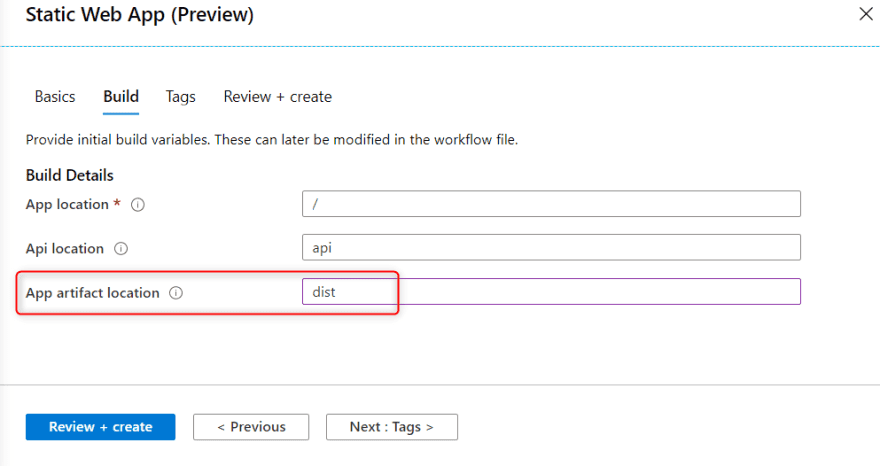Click the Build Details section heading
This screenshot has height=466, width=880.
point(70,175)
